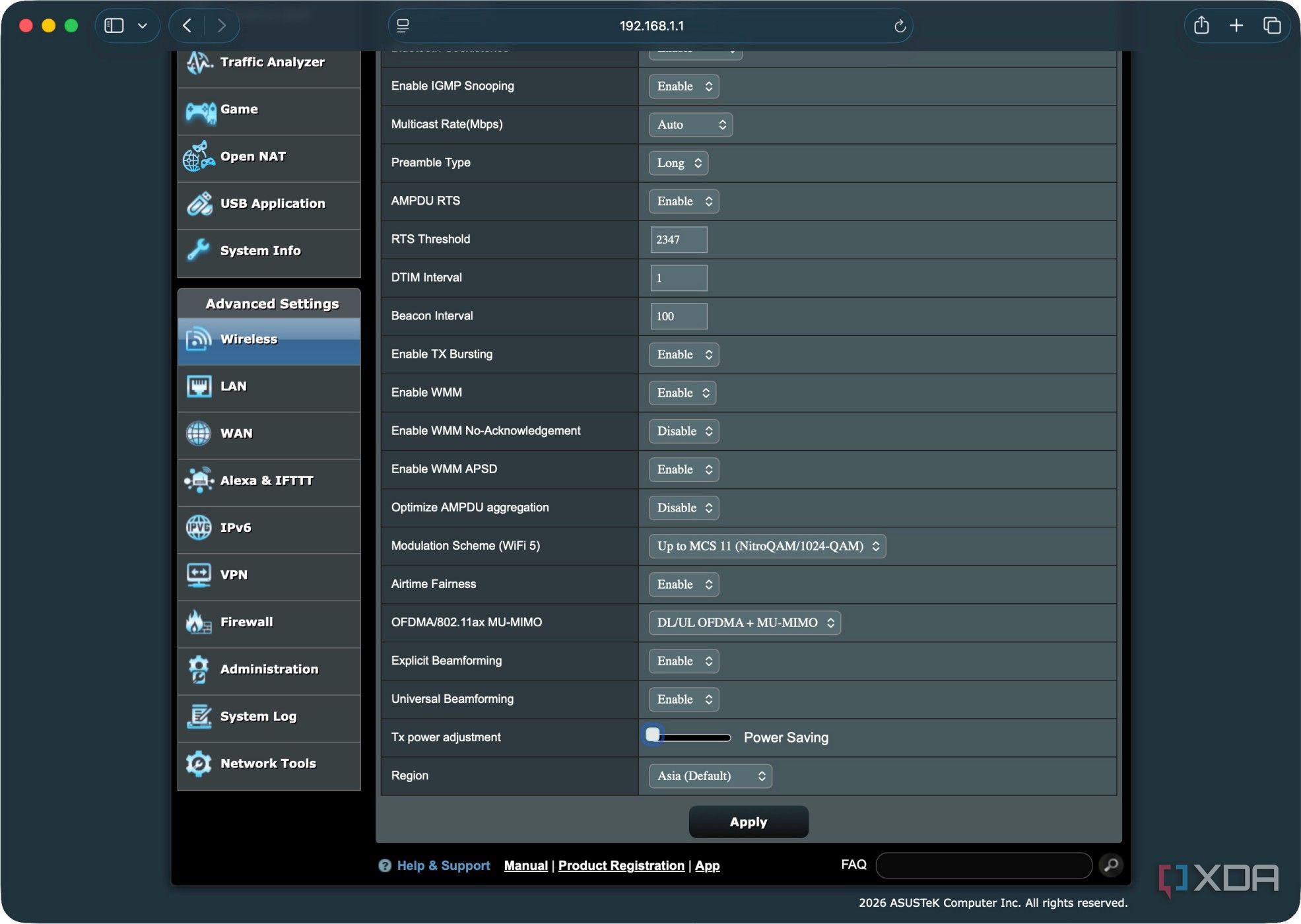Click the FAQ search text box
The height and width of the screenshot is (924, 1301).
tap(984, 865)
